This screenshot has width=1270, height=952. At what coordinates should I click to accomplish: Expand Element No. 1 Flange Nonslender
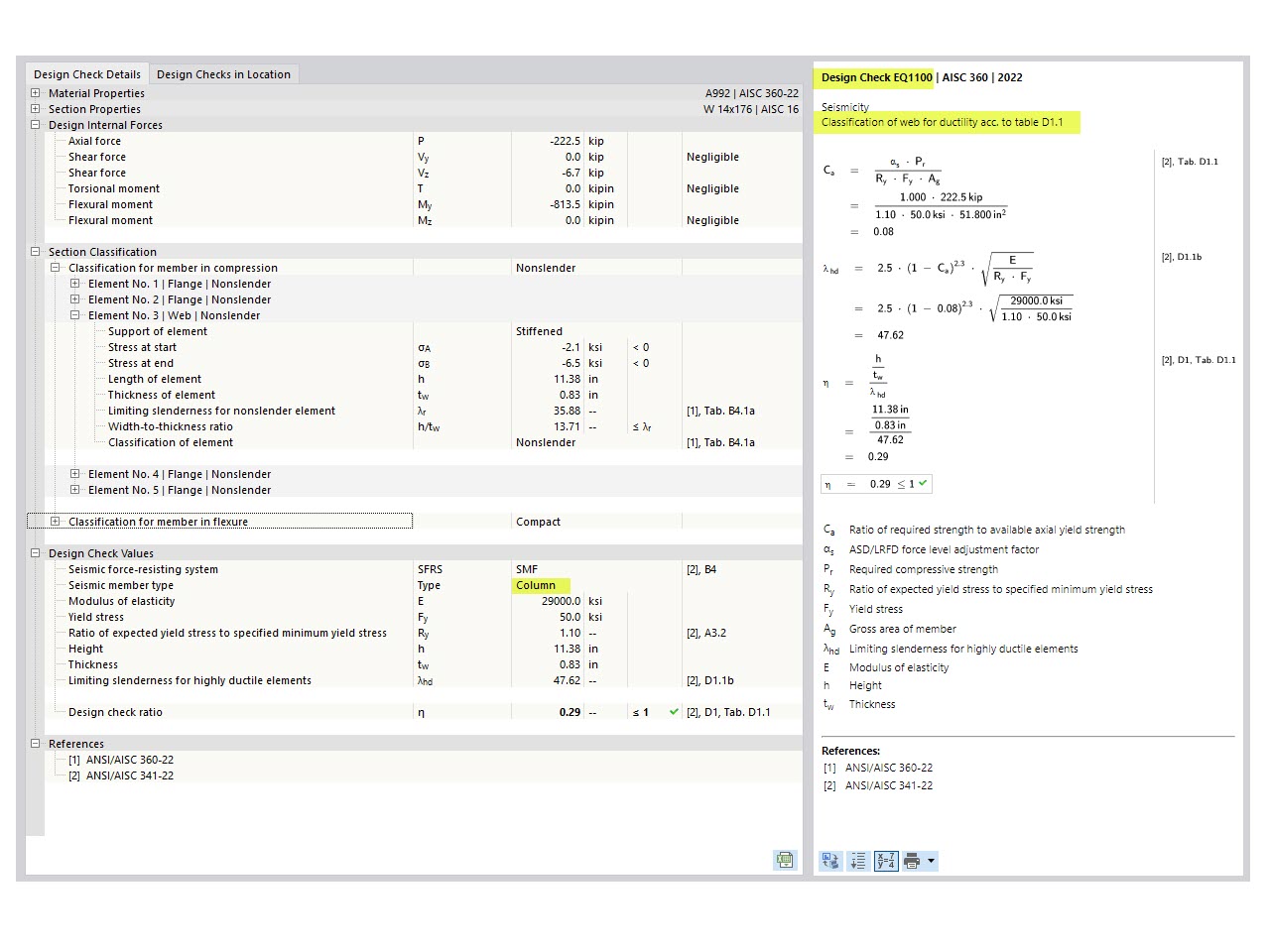point(75,284)
